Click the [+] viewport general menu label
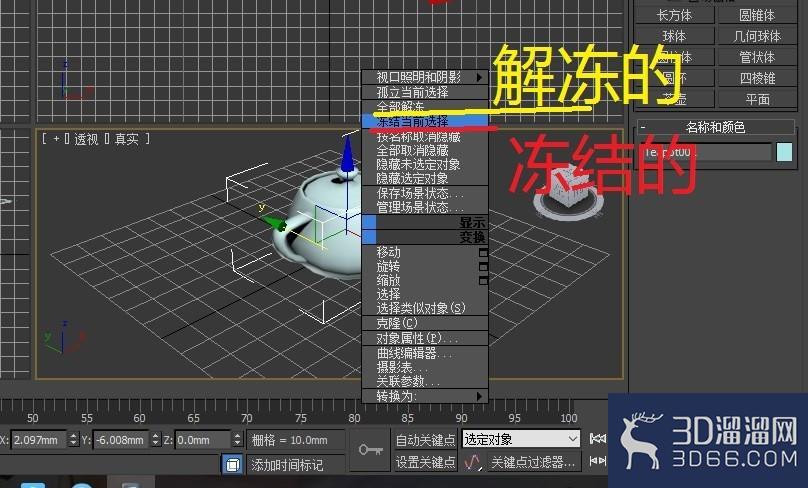This screenshot has height=488, width=808. [56, 139]
